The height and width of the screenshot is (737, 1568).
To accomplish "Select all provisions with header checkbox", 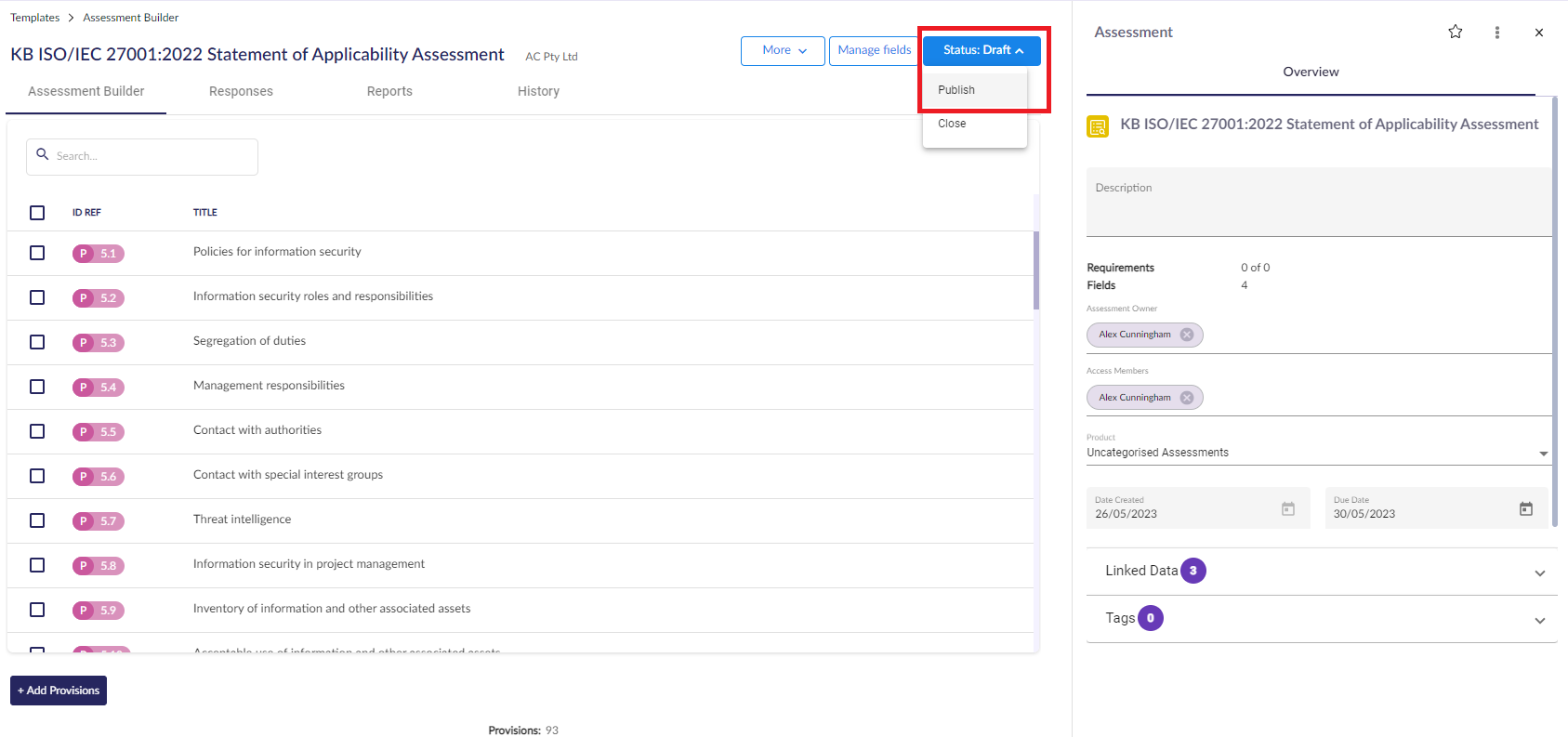I will pos(37,213).
